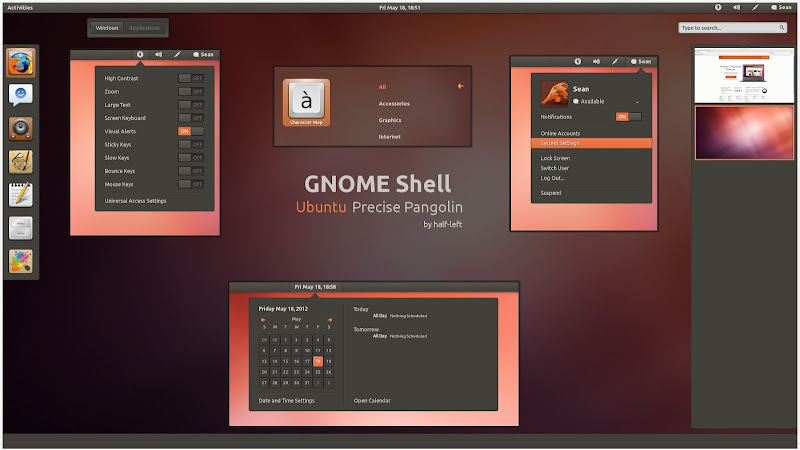Select the Accessories category
The height and width of the screenshot is (450, 800).
[x=394, y=104]
